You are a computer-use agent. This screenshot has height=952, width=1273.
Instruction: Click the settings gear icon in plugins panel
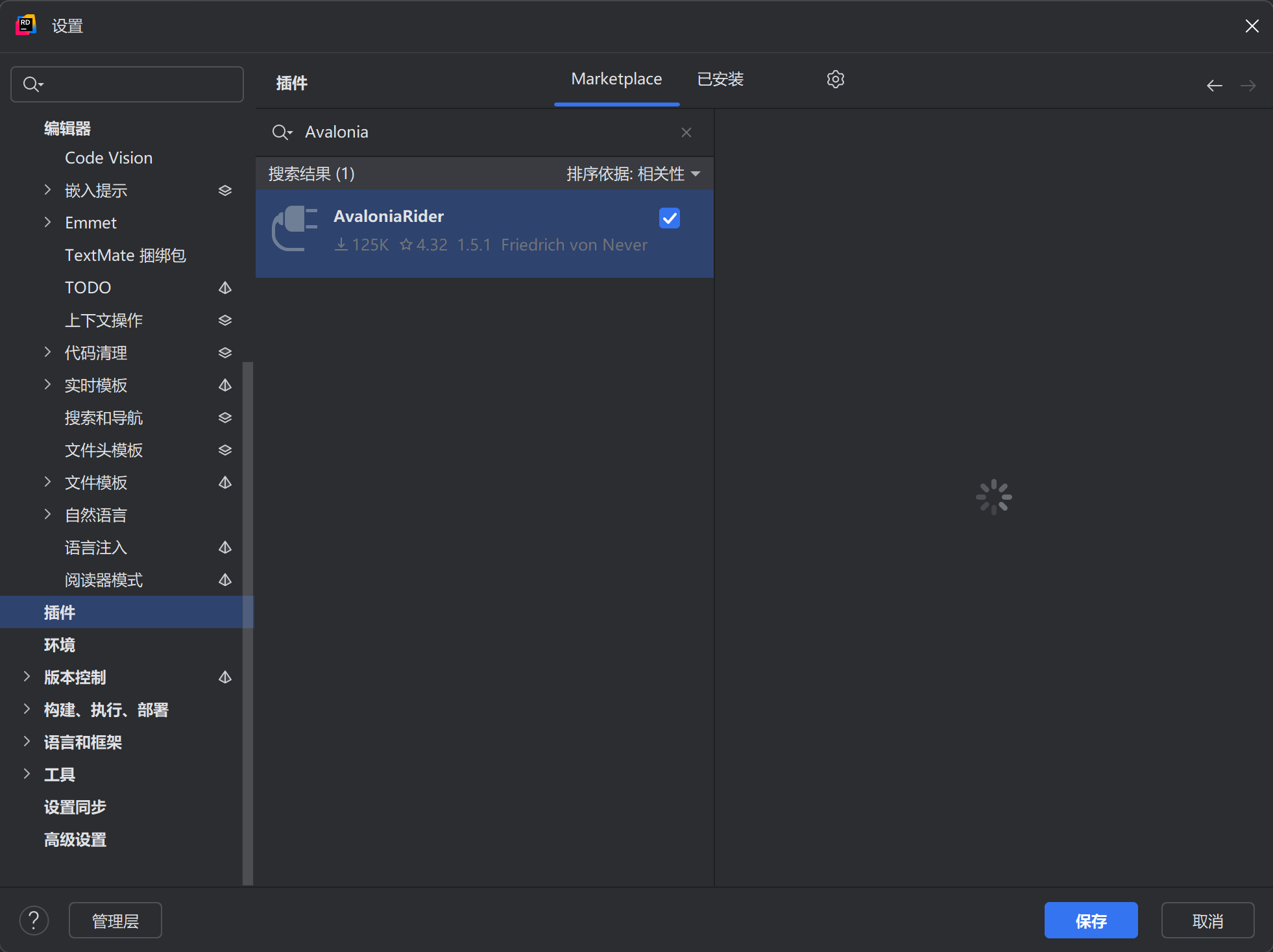pyautogui.click(x=836, y=79)
